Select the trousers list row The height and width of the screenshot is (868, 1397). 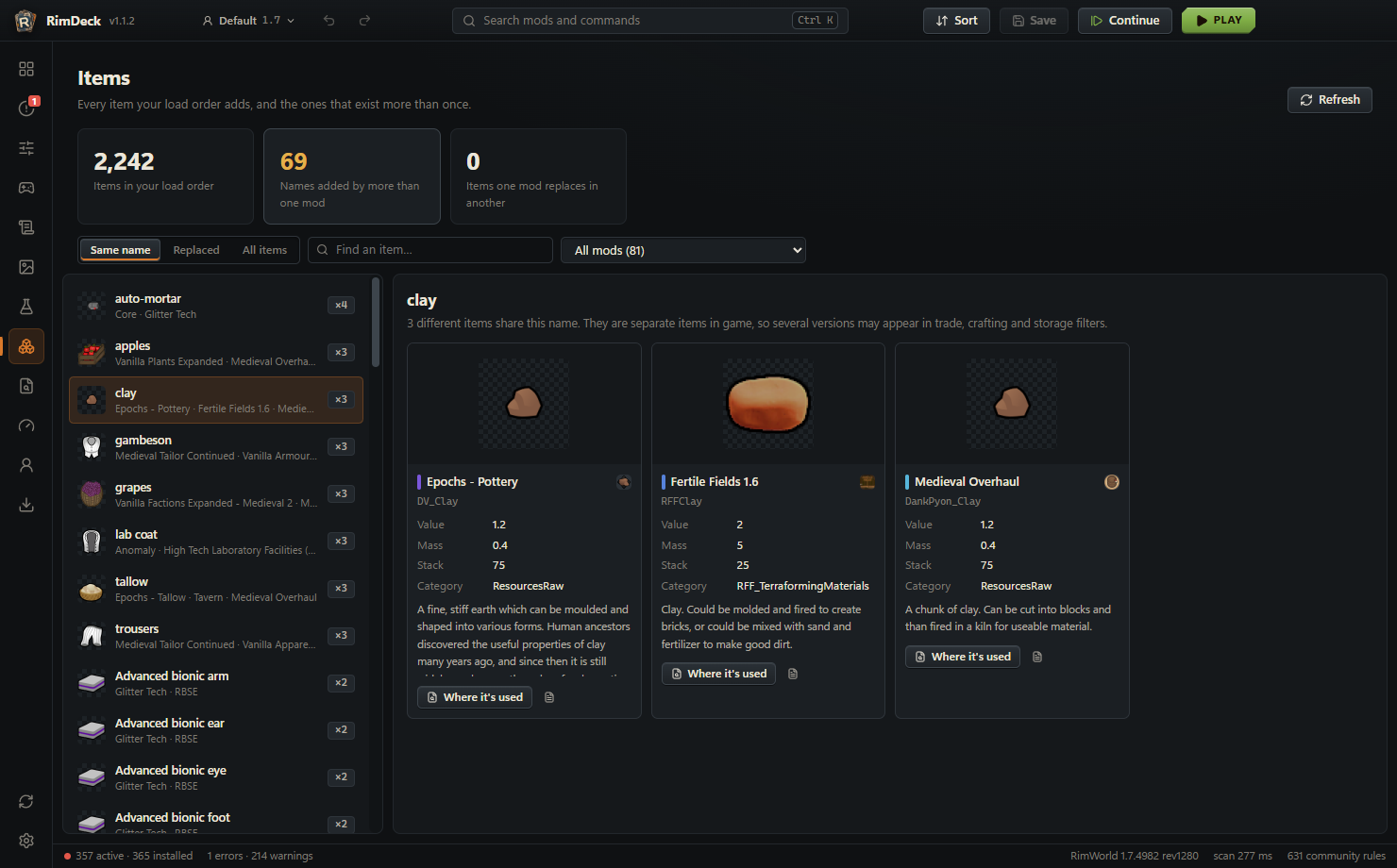point(216,636)
